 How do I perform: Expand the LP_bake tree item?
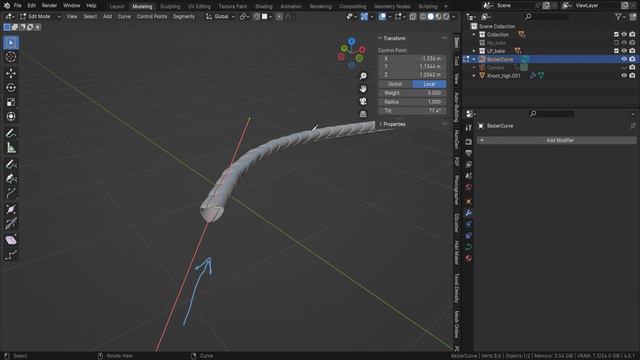click(x=474, y=51)
